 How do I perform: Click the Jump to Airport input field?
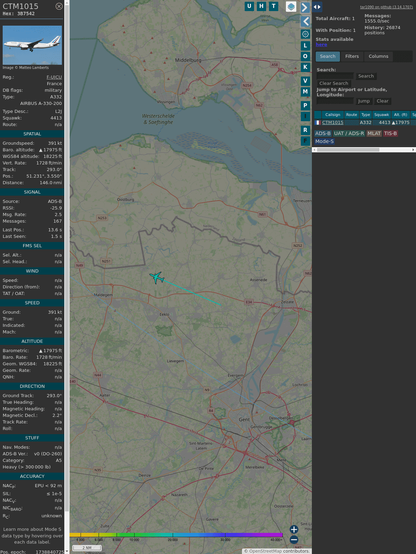pos(335,101)
